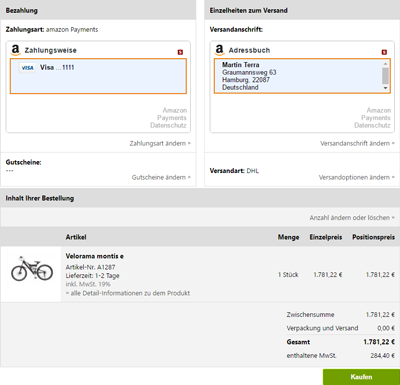Click Versandoptionen ändern link
400x385 pixels.
357,177
